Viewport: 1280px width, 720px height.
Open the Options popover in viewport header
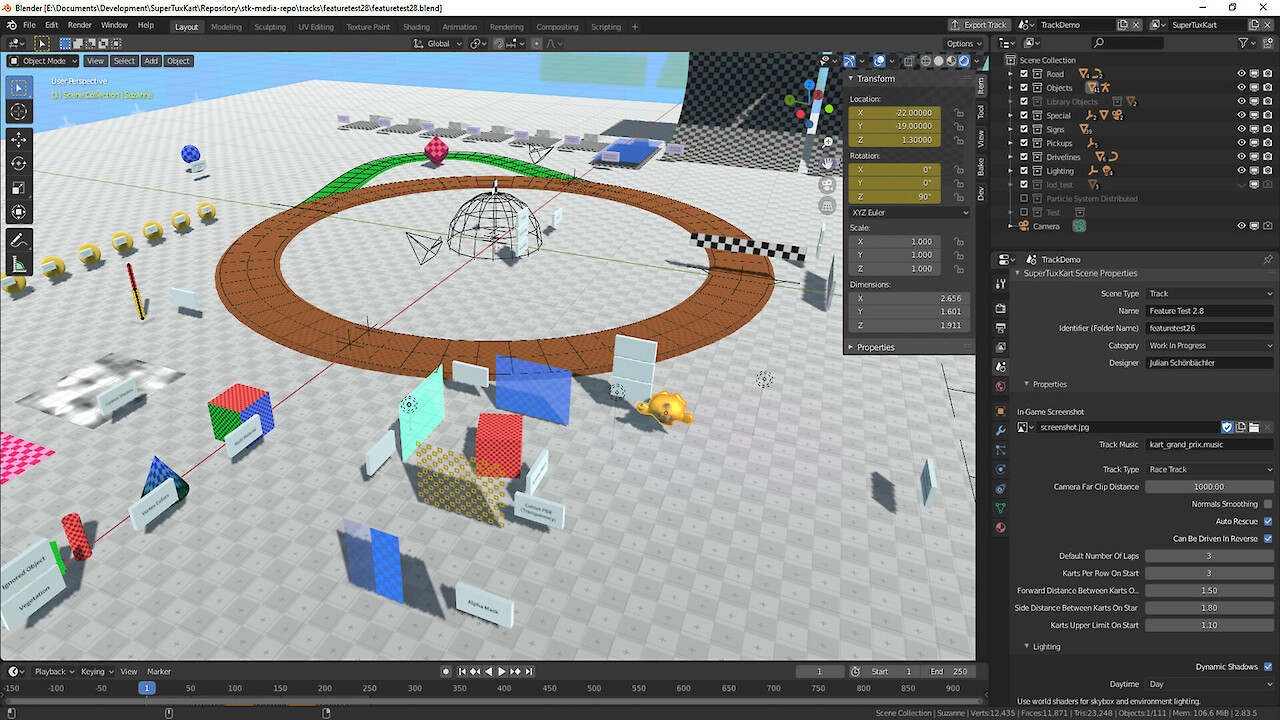pos(961,43)
